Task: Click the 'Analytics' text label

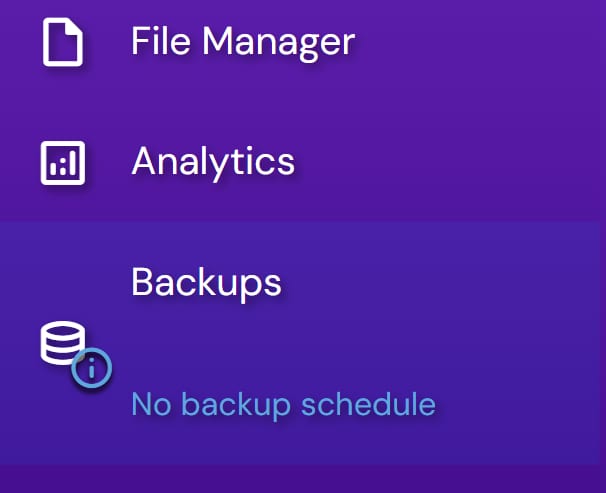Action: coord(212,161)
